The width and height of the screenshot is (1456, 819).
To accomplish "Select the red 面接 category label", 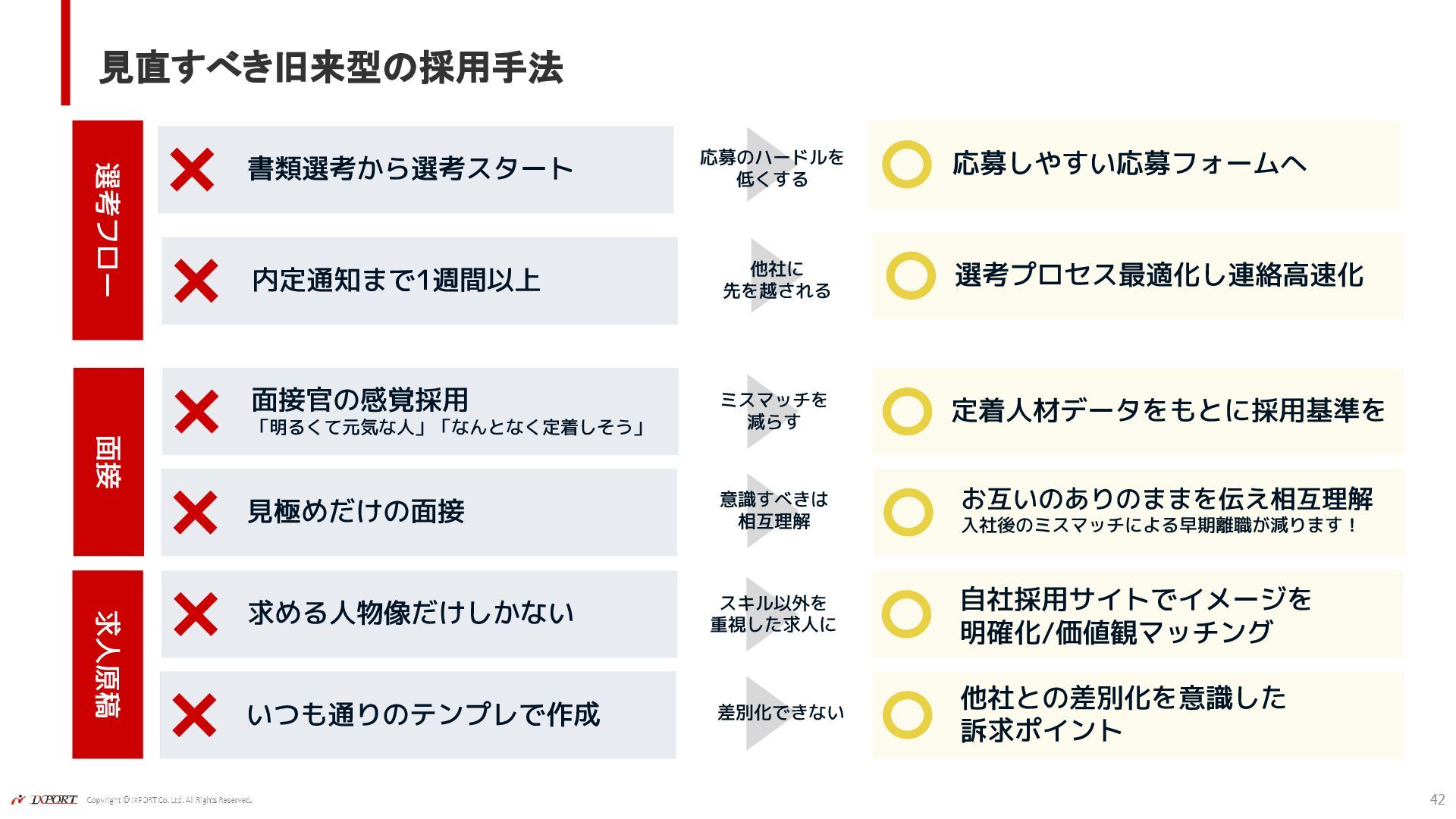I will (108, 462).
